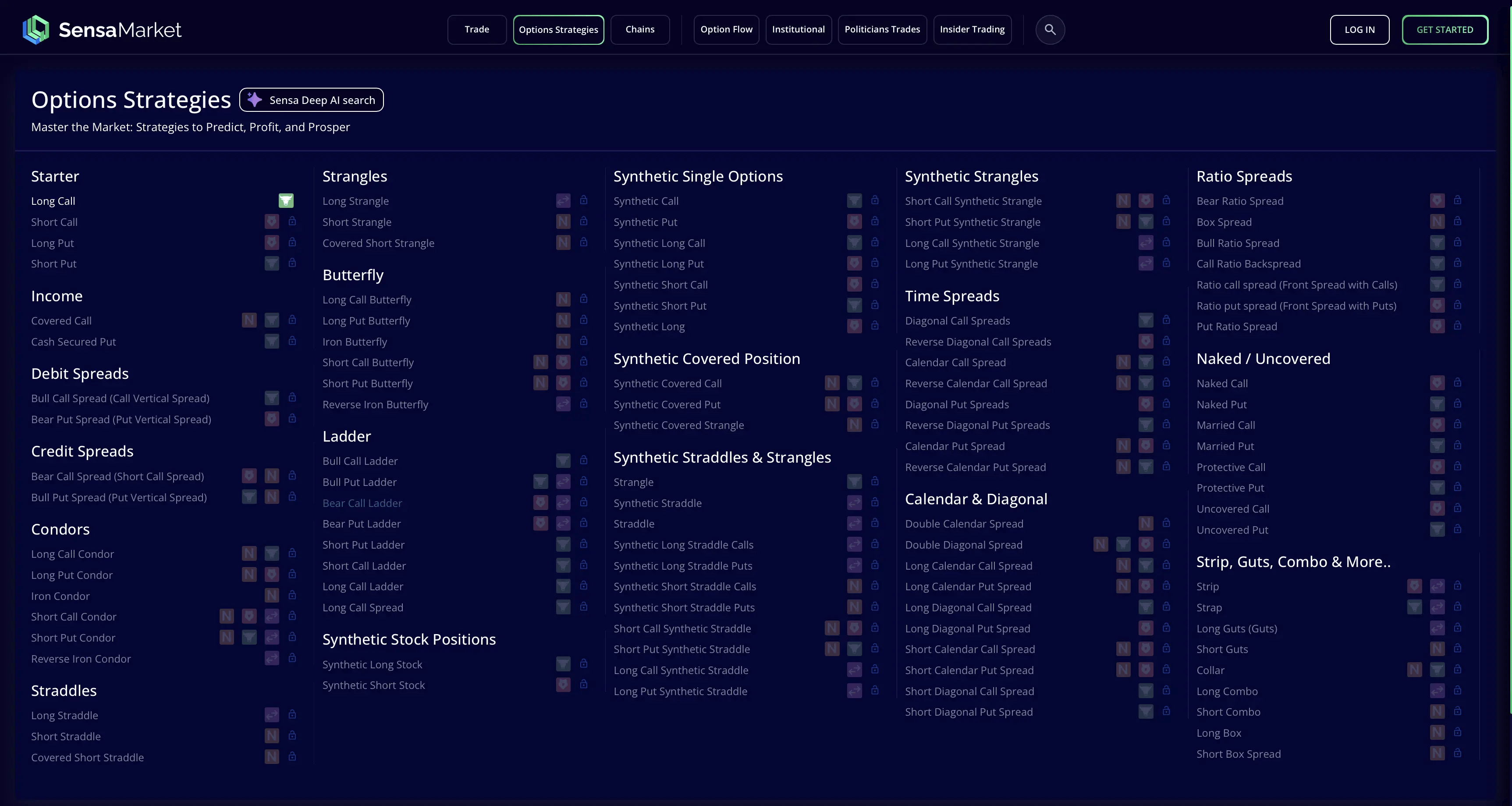Viewport: 1512px width, 806px height.
Task: Open the Option Flow tab
Action: [x=726, y=29]
